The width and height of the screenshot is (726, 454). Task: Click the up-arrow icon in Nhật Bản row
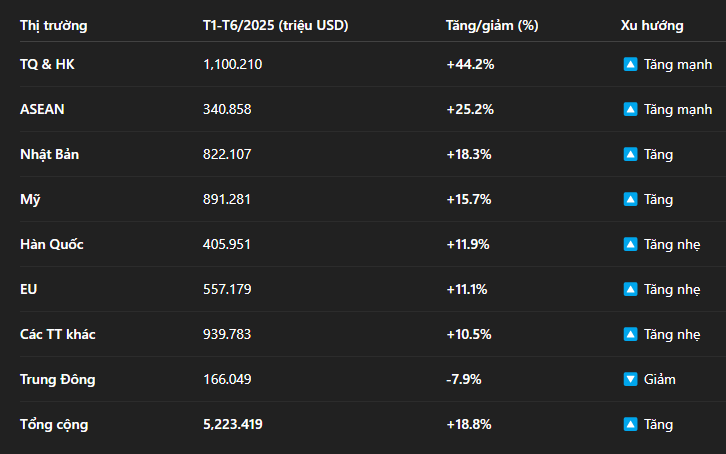coord(630,154)
